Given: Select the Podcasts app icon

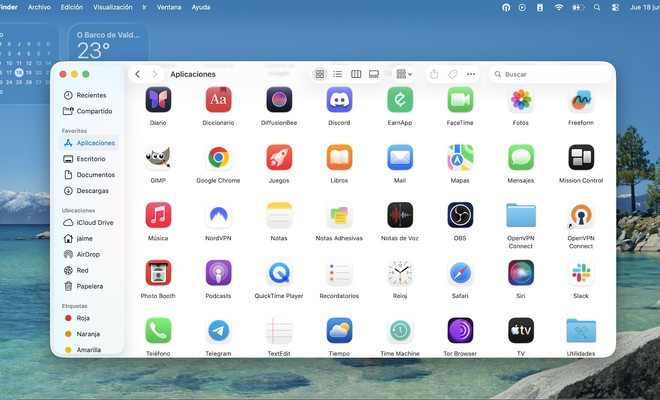Looking at the screenshot, I should pyautogui.click(x=218, y=273).
